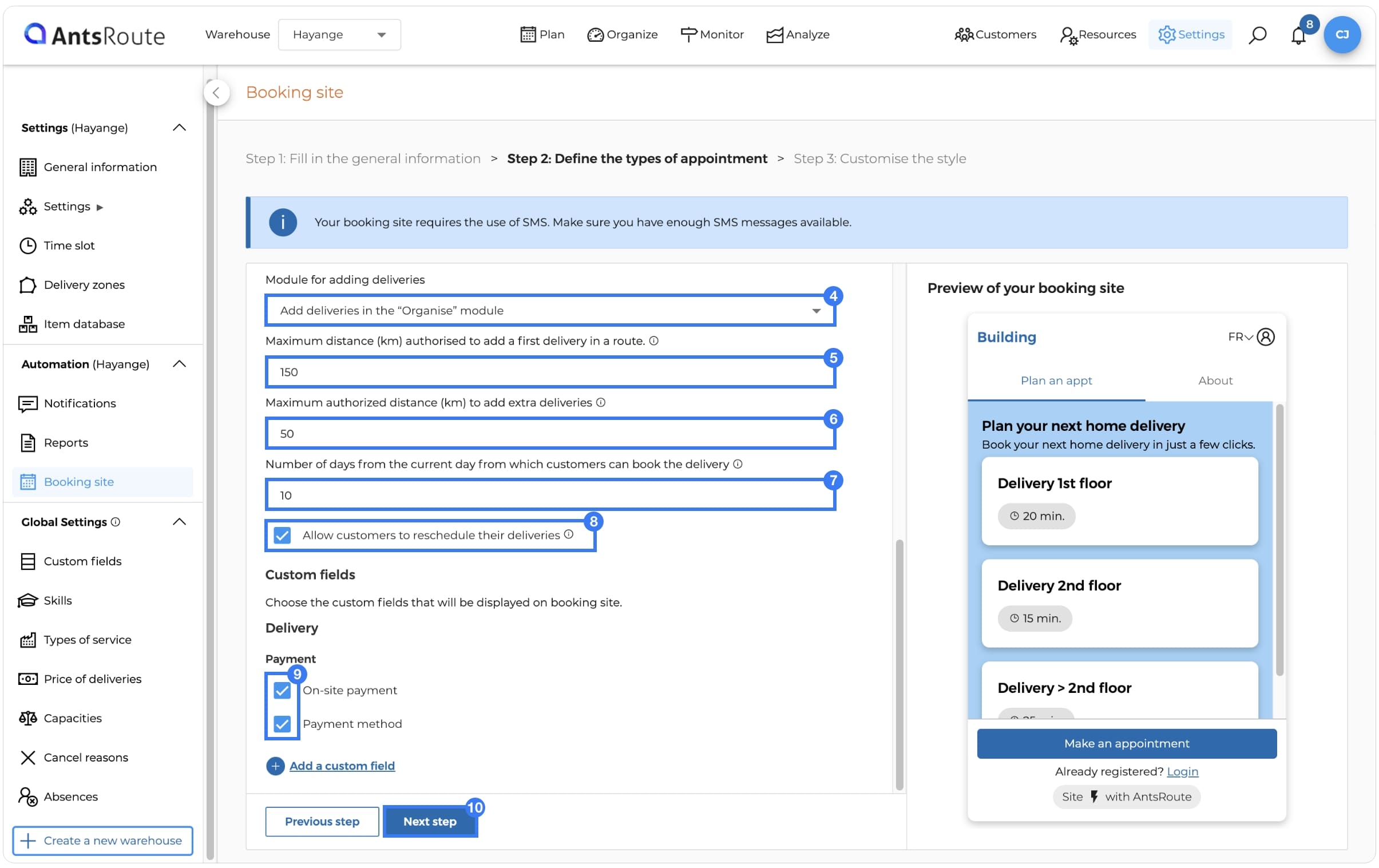
Task: Collapse the Automation (Hayange) section
Action: pyautogui.click(x=179, y=364)
